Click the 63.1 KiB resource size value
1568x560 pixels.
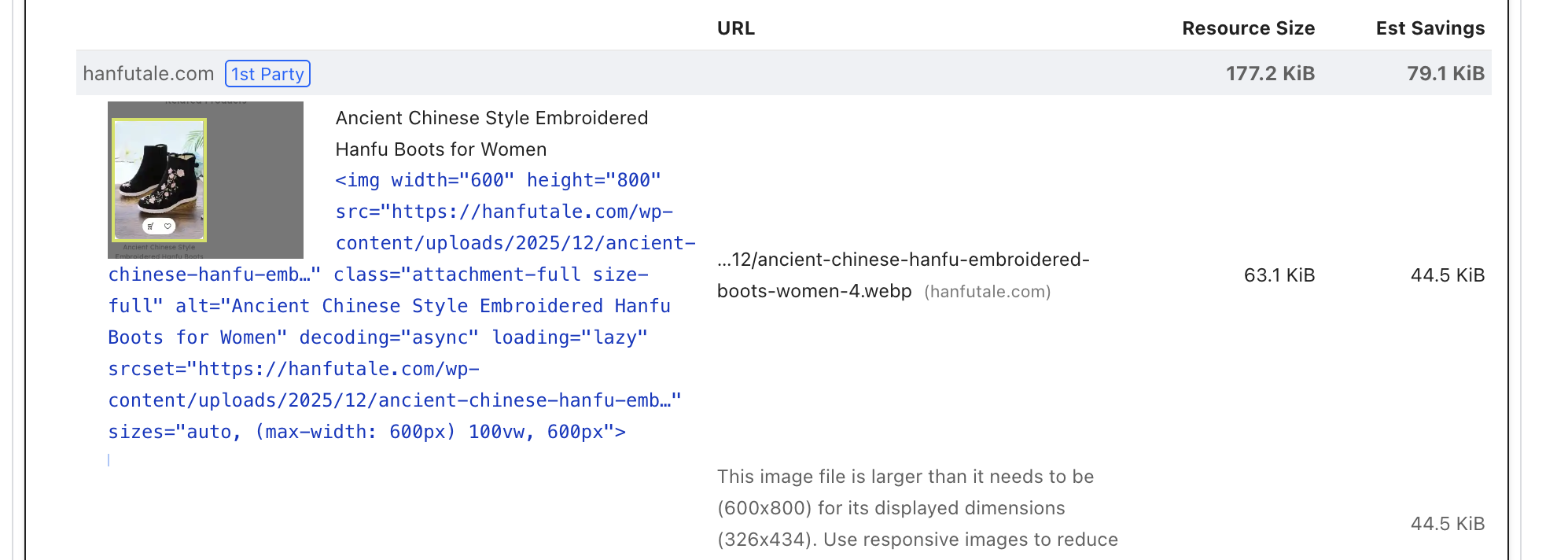click(x=1279, y=275)
